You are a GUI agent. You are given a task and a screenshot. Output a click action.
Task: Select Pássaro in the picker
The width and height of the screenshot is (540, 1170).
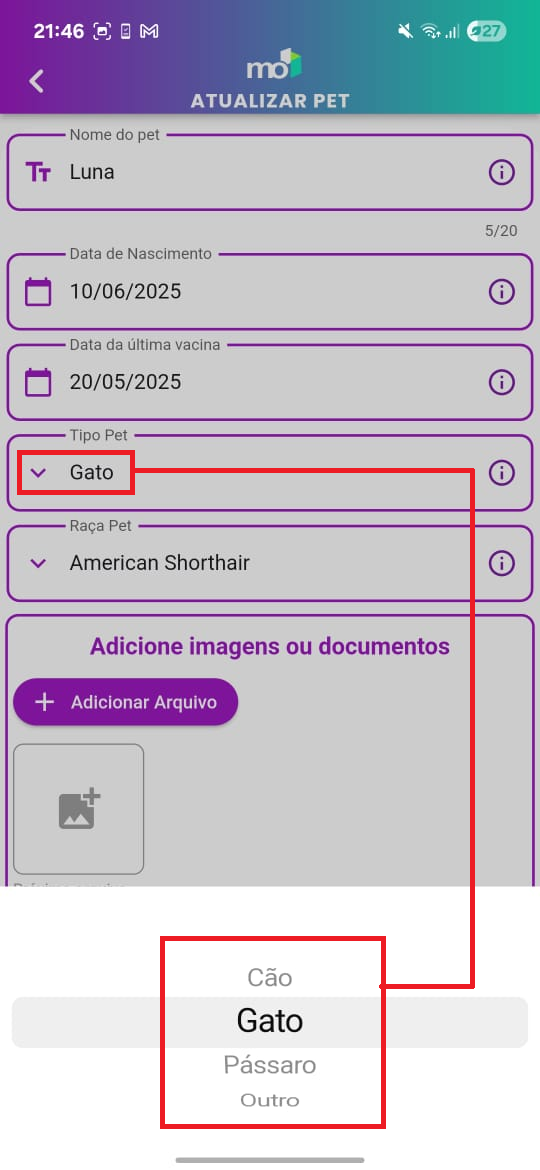coord(270,1065)
